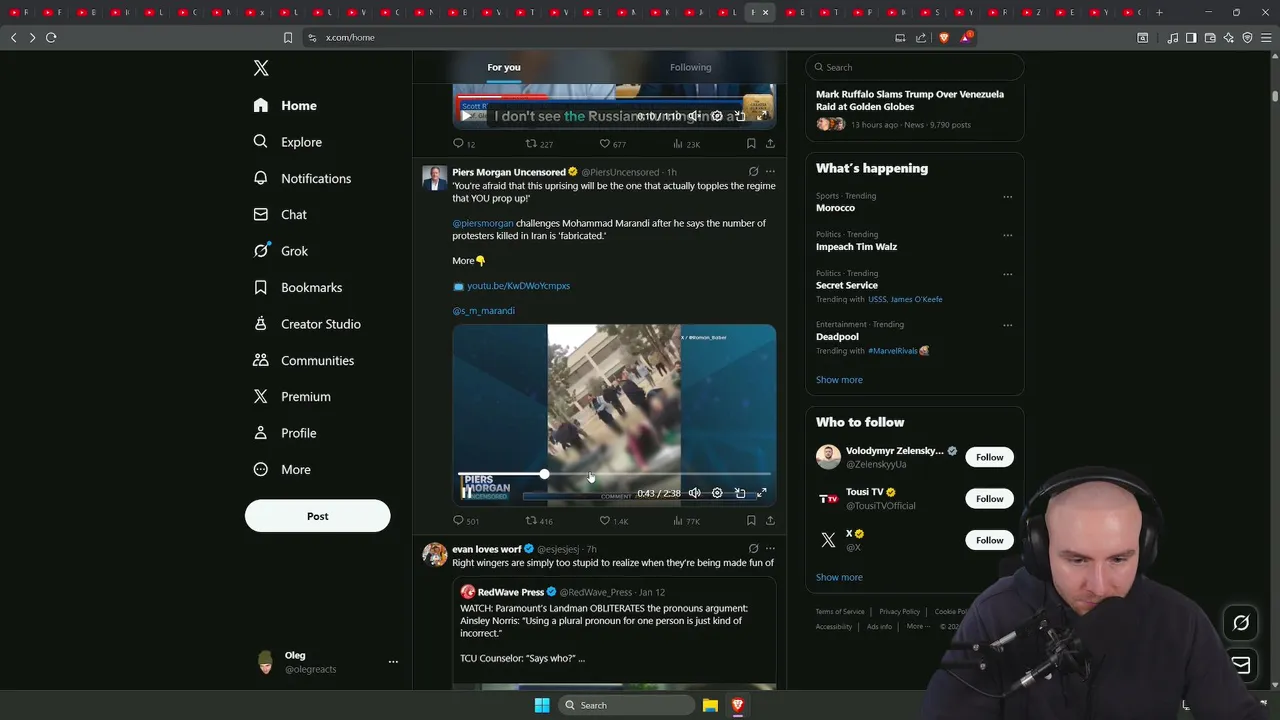Mute the Piers Morgan video
This screenshot has width=1280, height=720.
[695, 493]
